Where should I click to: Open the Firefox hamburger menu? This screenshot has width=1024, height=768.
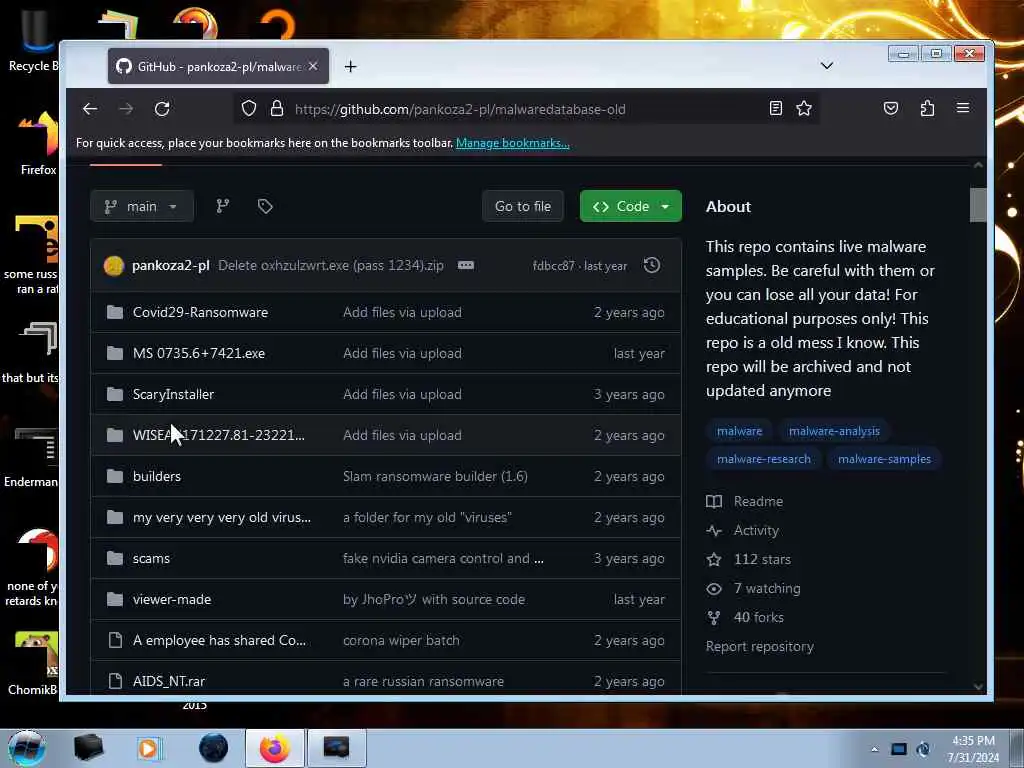coord(963,108)
